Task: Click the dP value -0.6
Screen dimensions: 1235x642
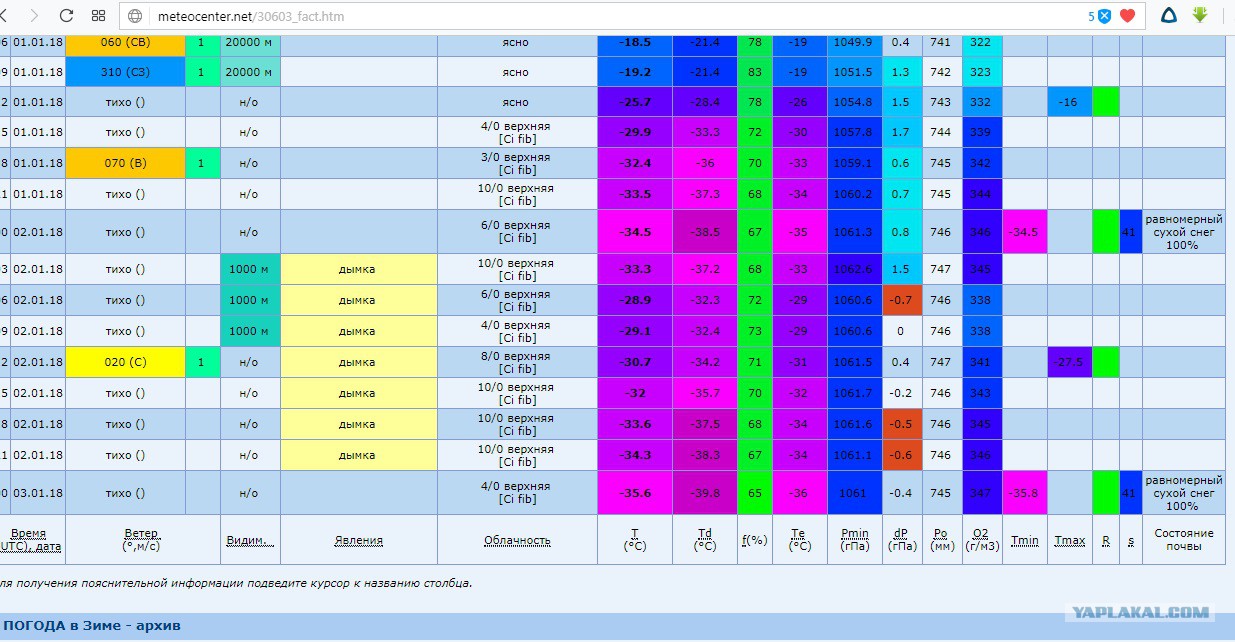Action: [900, 455]
